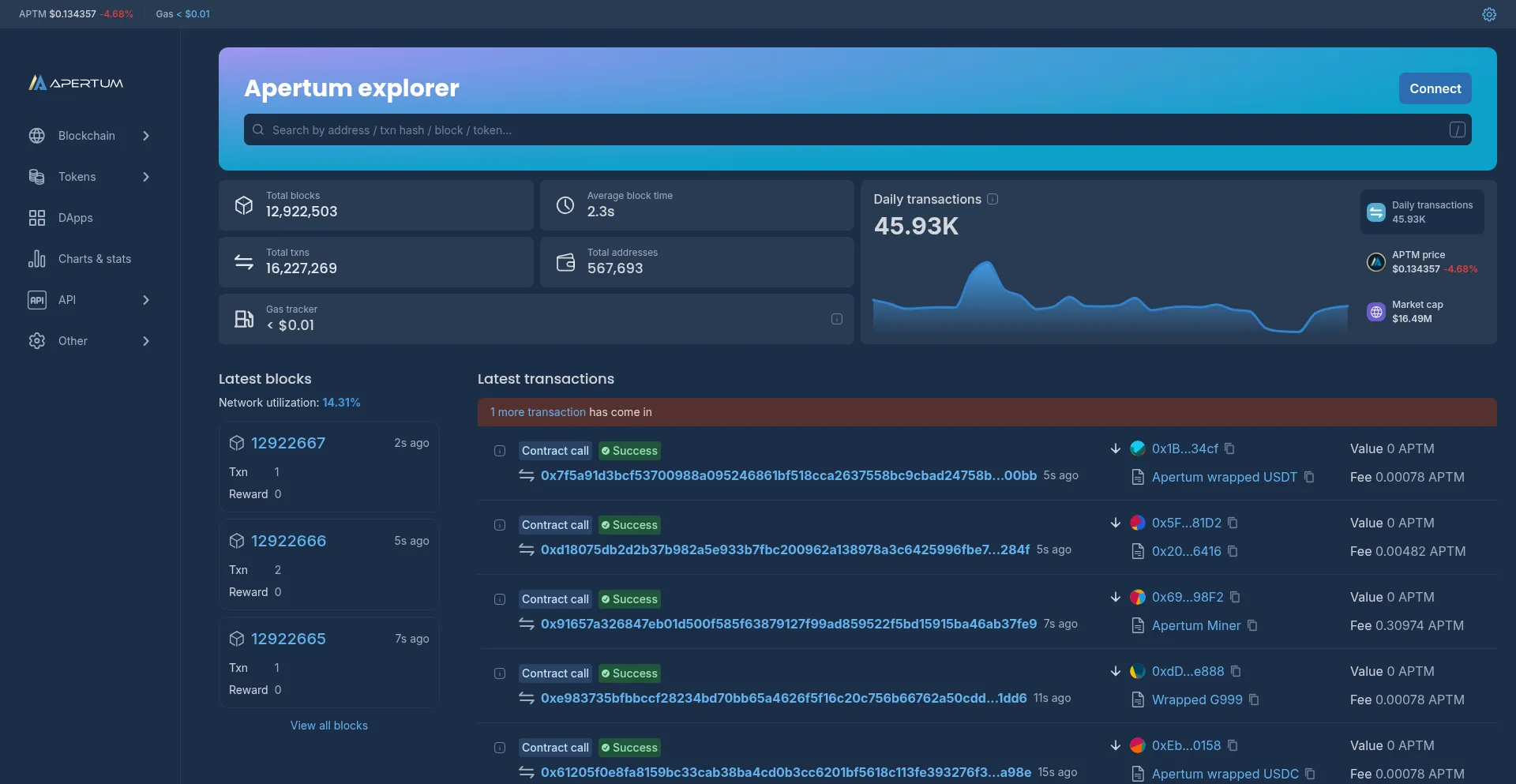Image resolution: width=1516 pixels, height=784 pixels.
Task: Open transaction hash 0x7f5a91d3...00bb
Action: [789, 475]
